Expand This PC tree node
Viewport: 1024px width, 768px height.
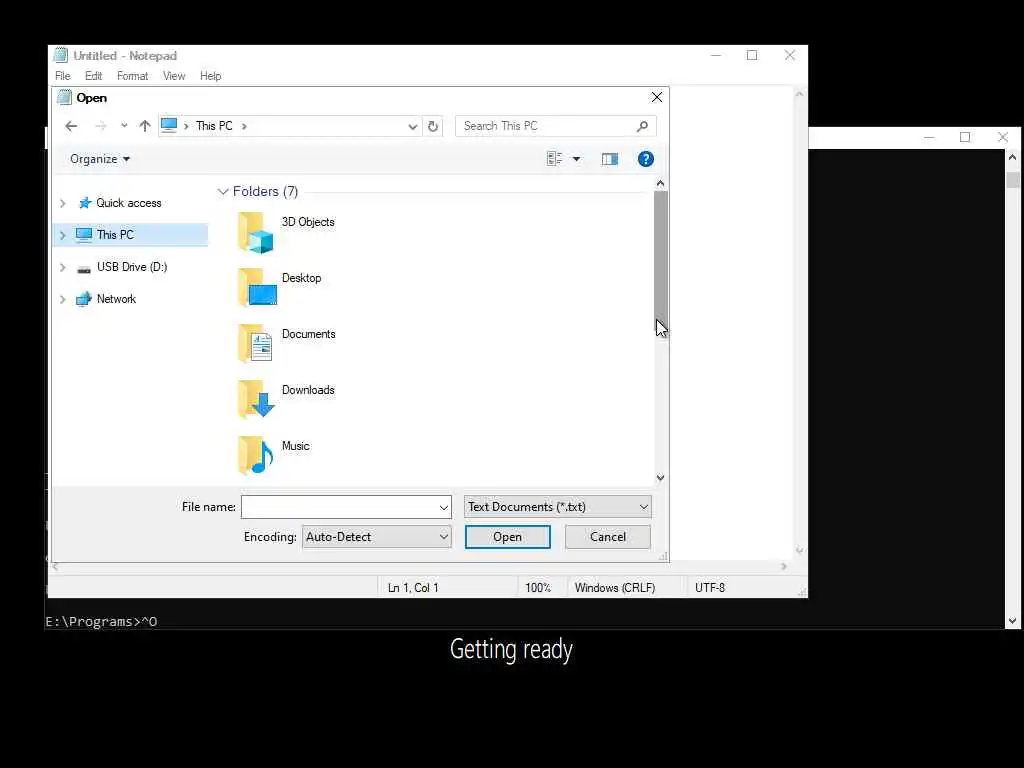pyautogui.click(x=63, y=235)
